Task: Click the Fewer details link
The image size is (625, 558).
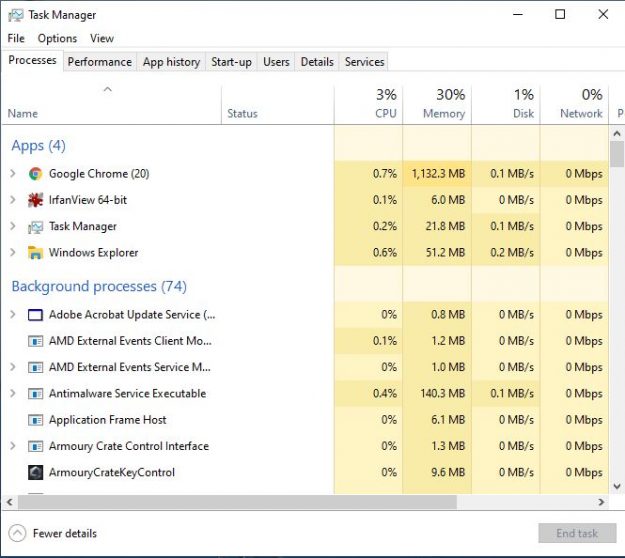Action: pyautogui.click(x=65, y=533)
